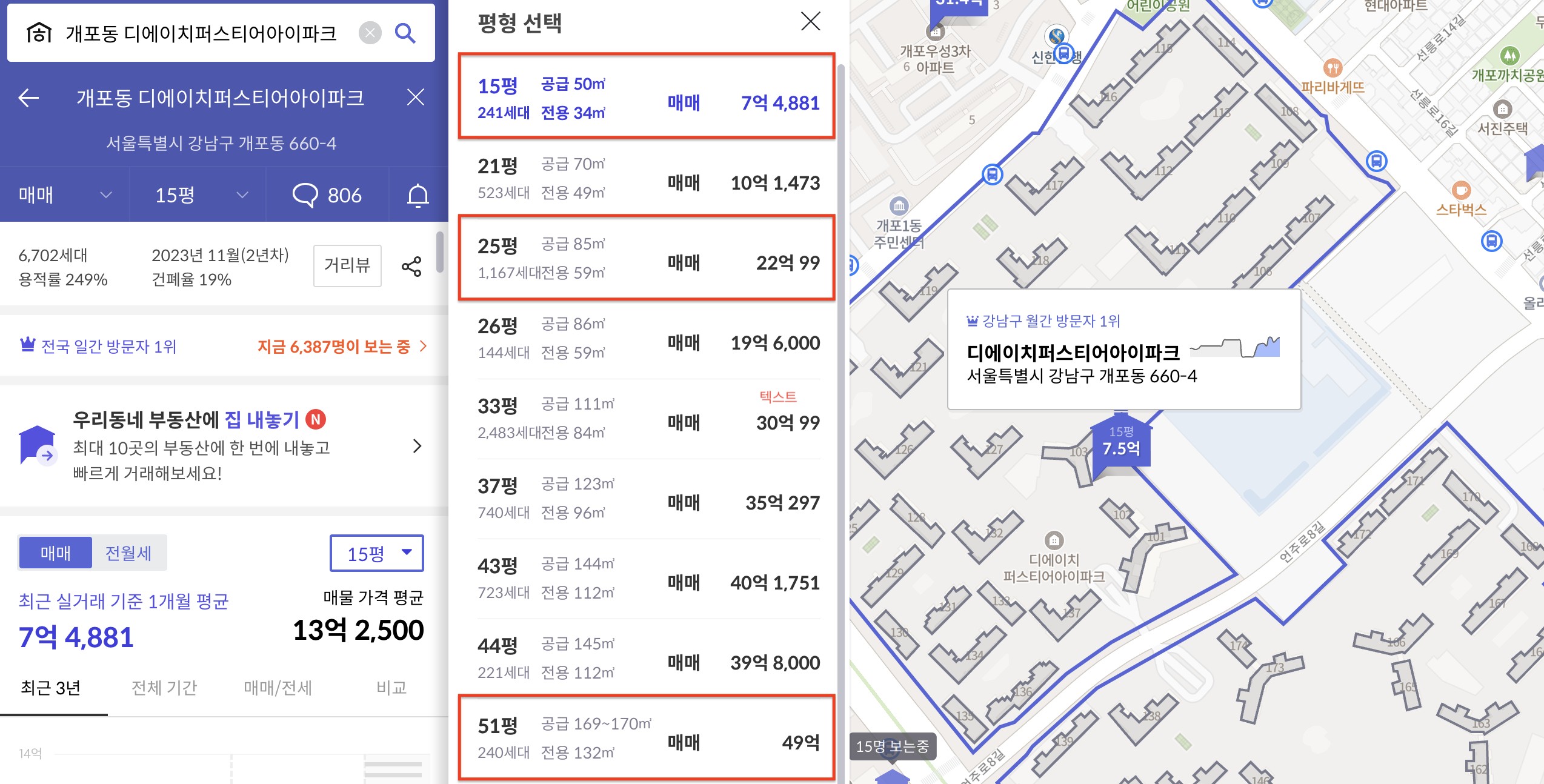Select the 매매 toggle option
Viewport: 1544px width, 784px height.
tap(56, 553)
